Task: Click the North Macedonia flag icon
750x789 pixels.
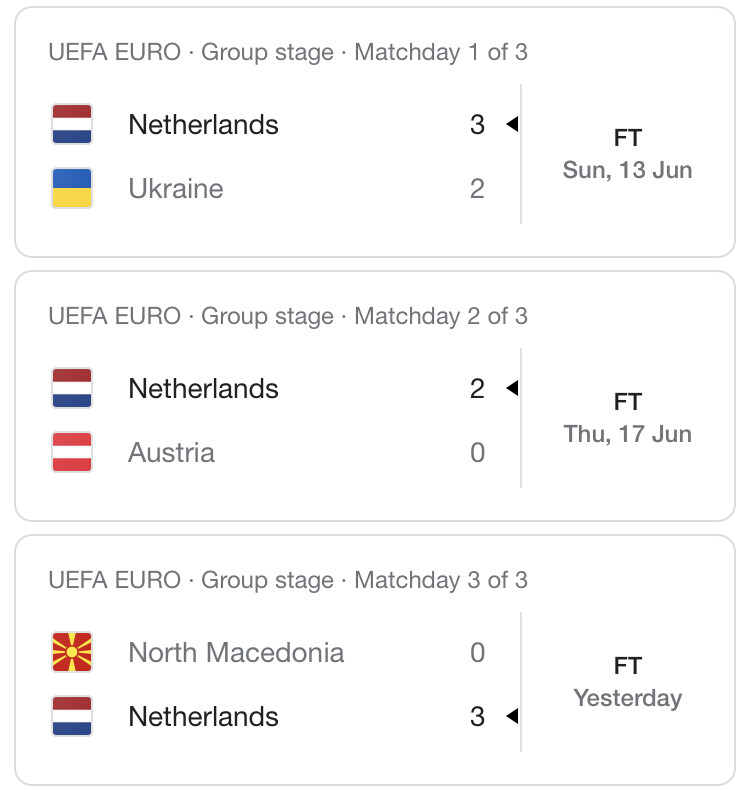Action: [72, 652]
